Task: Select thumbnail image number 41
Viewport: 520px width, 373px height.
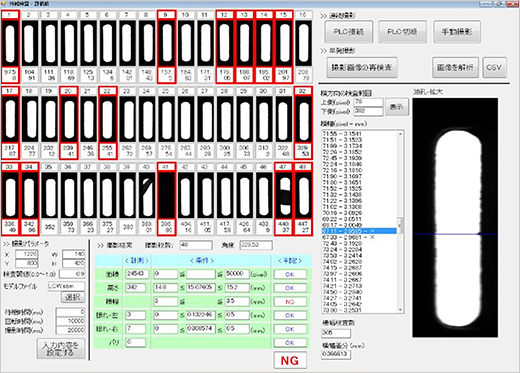Action: click(x=166, y=199)
